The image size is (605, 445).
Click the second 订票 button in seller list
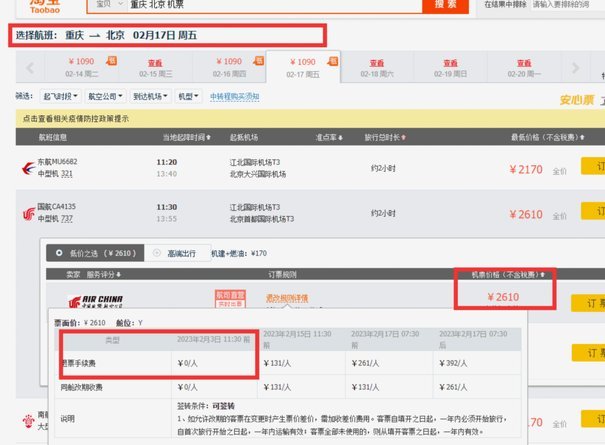pyautogui.click(x=589, y=353)
